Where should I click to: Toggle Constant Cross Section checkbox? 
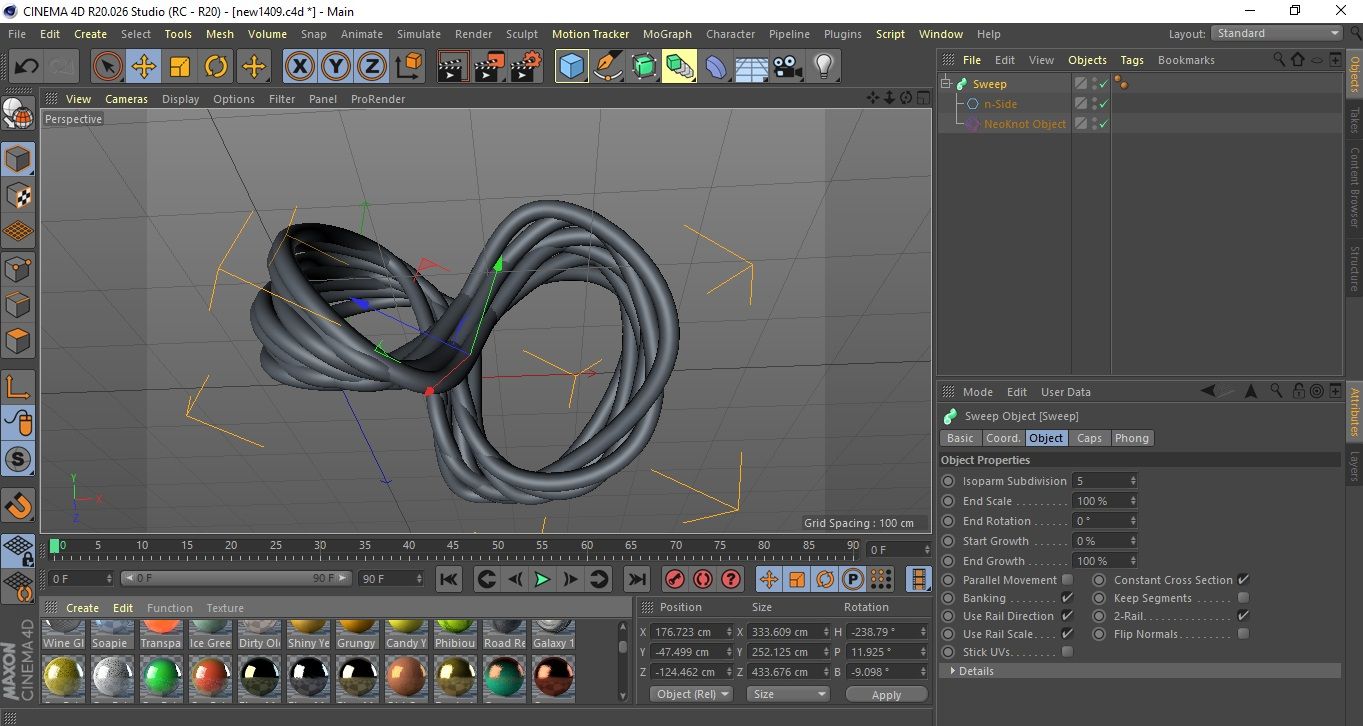point(1243,580)
